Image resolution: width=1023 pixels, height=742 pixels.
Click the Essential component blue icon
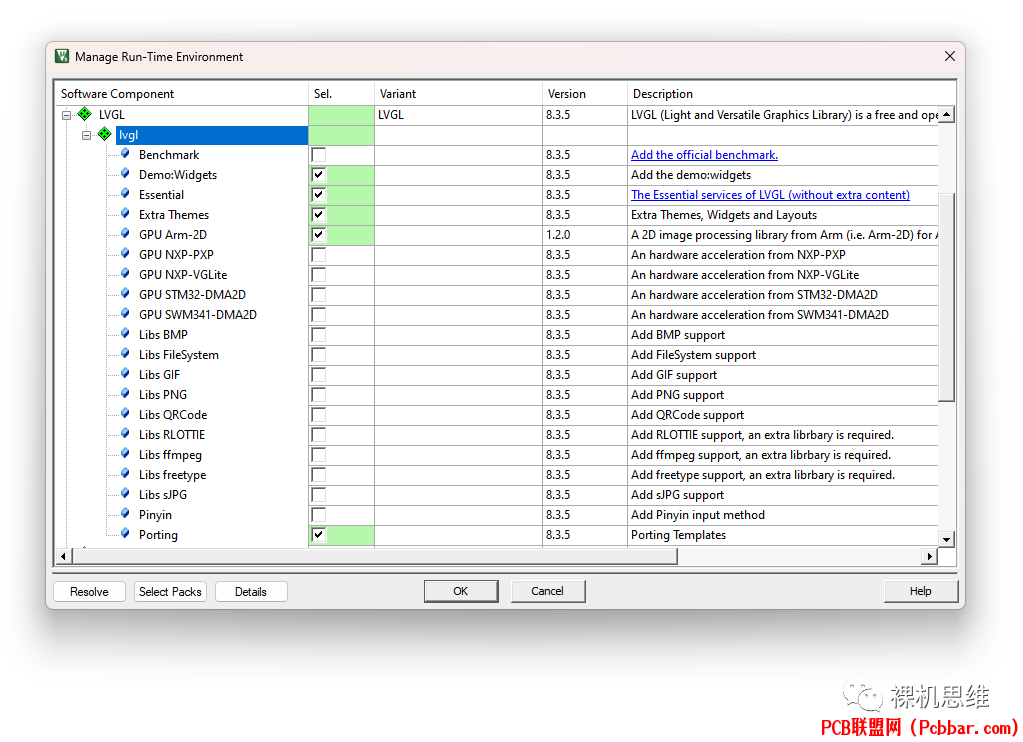(125, 194)
